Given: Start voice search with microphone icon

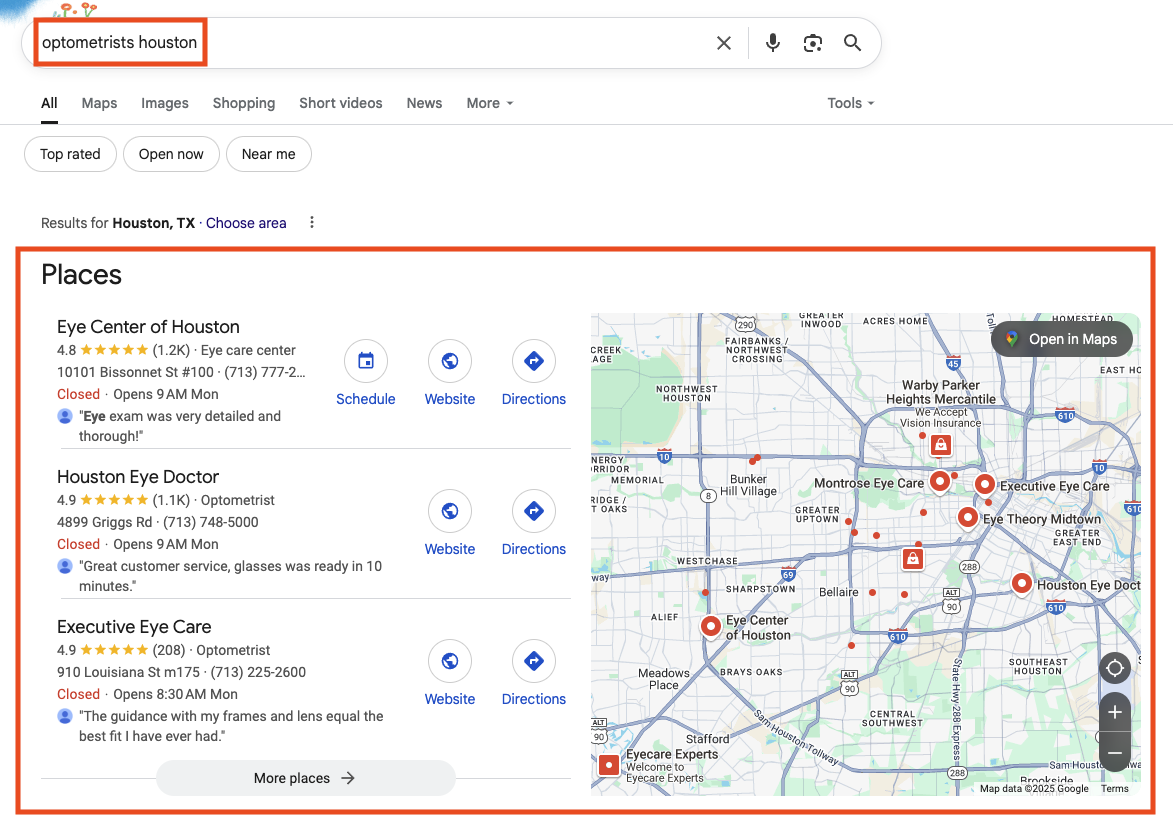Looking at the screenshot, I should click(772, 43).
